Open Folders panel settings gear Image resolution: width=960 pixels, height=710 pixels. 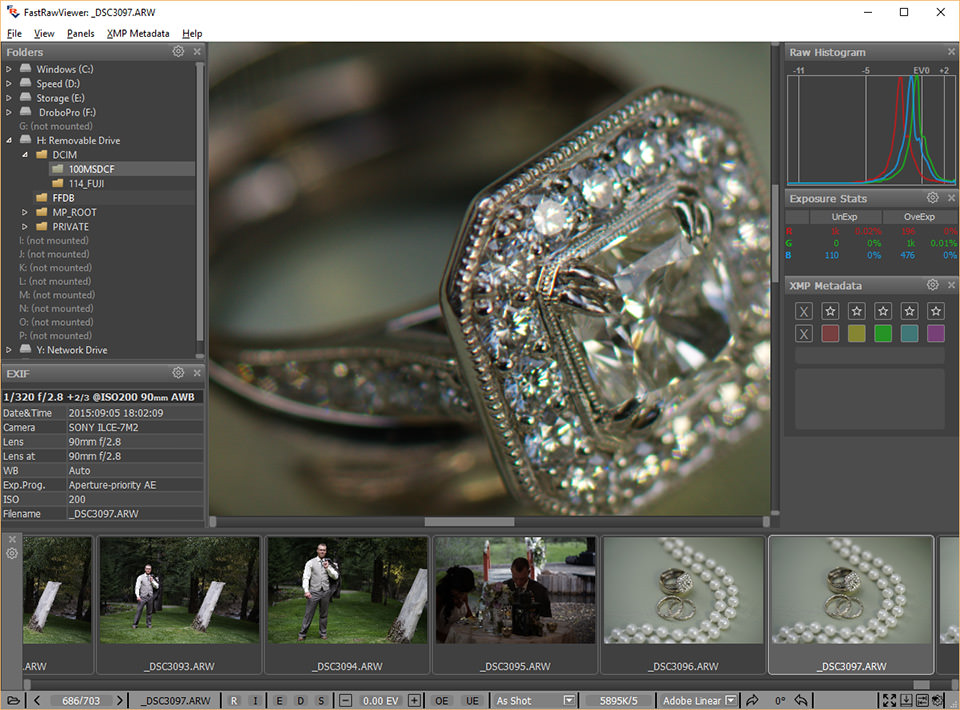pos(178,51)
